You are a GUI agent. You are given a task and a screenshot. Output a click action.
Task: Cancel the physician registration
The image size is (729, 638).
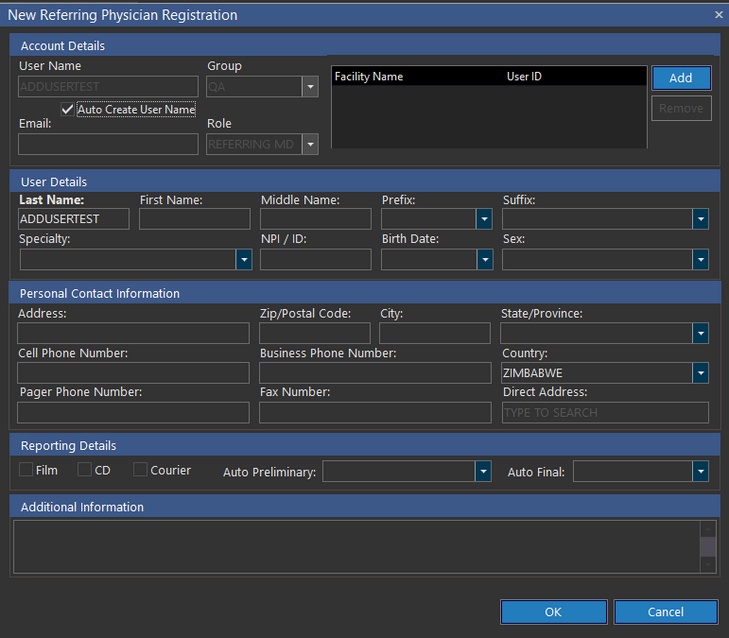pos(665,611)
